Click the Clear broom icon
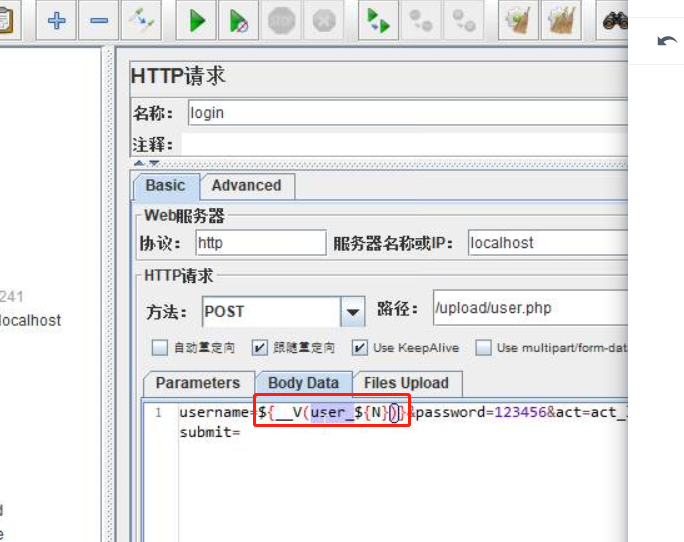This screenshot has width=684, height=542. [517, 20]
